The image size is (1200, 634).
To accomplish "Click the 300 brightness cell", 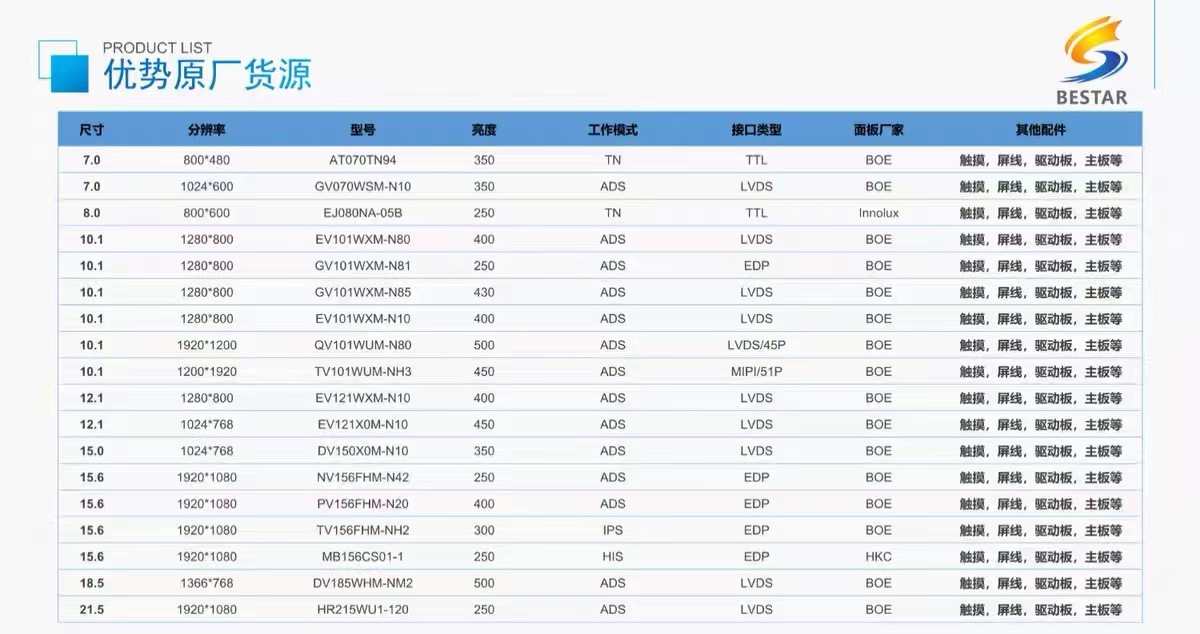I will point(484,530).
